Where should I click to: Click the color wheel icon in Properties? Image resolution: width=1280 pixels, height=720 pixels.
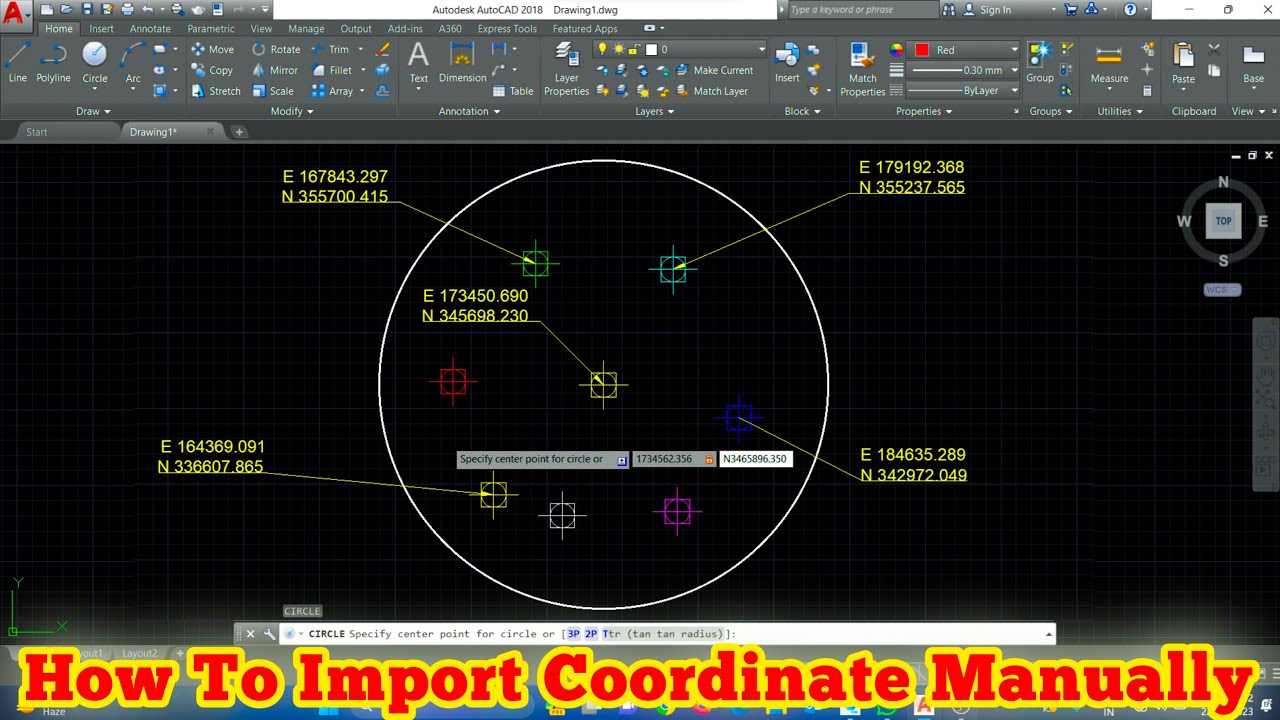click(x=896, y=49)
